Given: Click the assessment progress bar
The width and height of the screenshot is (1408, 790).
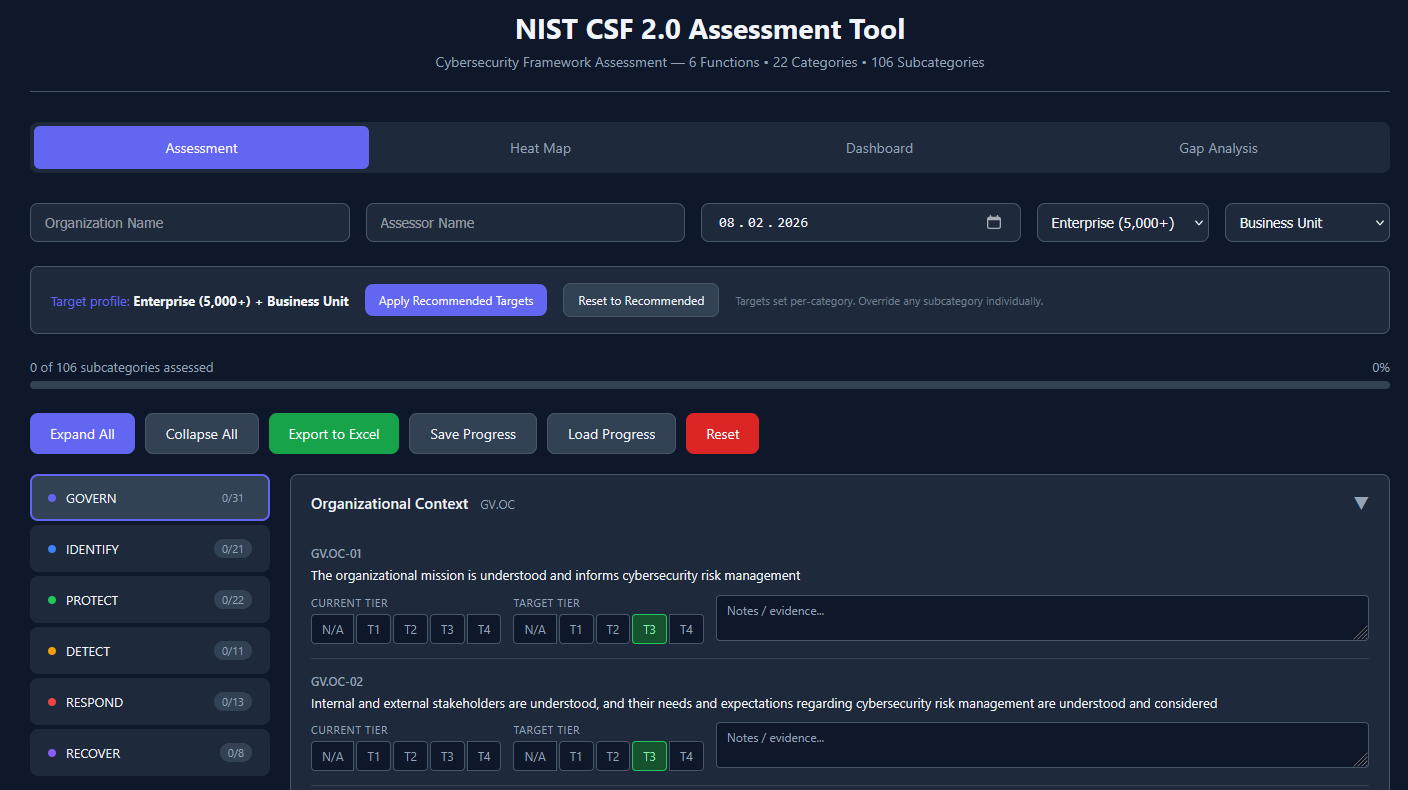Looking at the screenshot, I should [x=710, y=385].
